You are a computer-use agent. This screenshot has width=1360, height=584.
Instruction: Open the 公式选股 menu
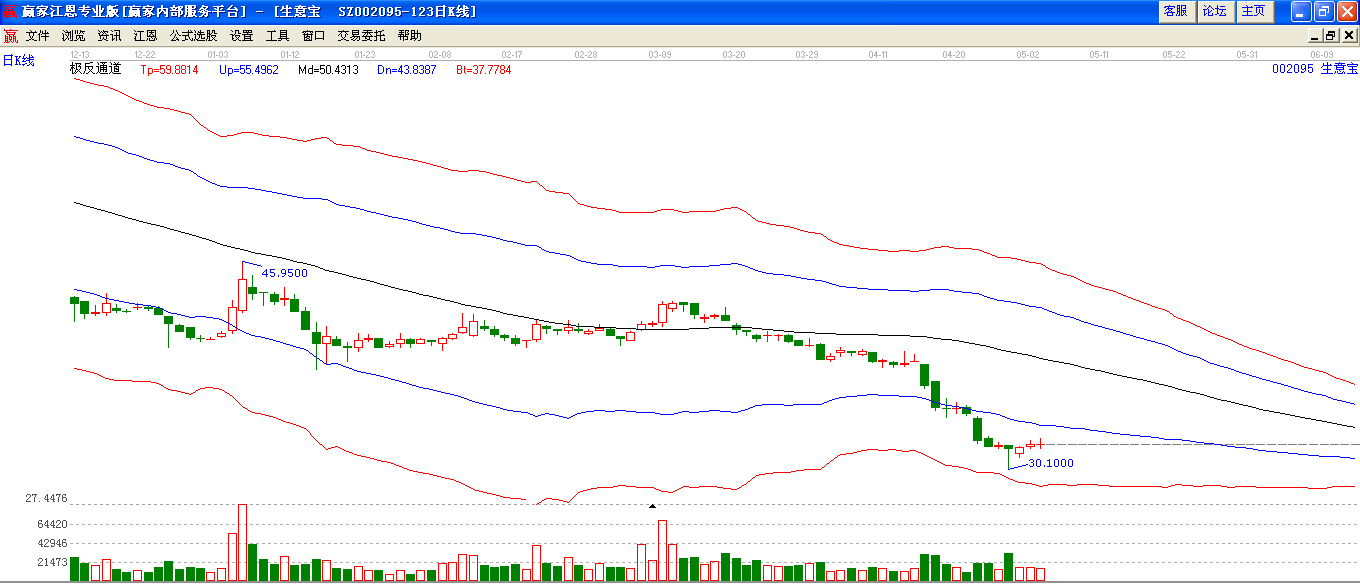coord(193,36)
